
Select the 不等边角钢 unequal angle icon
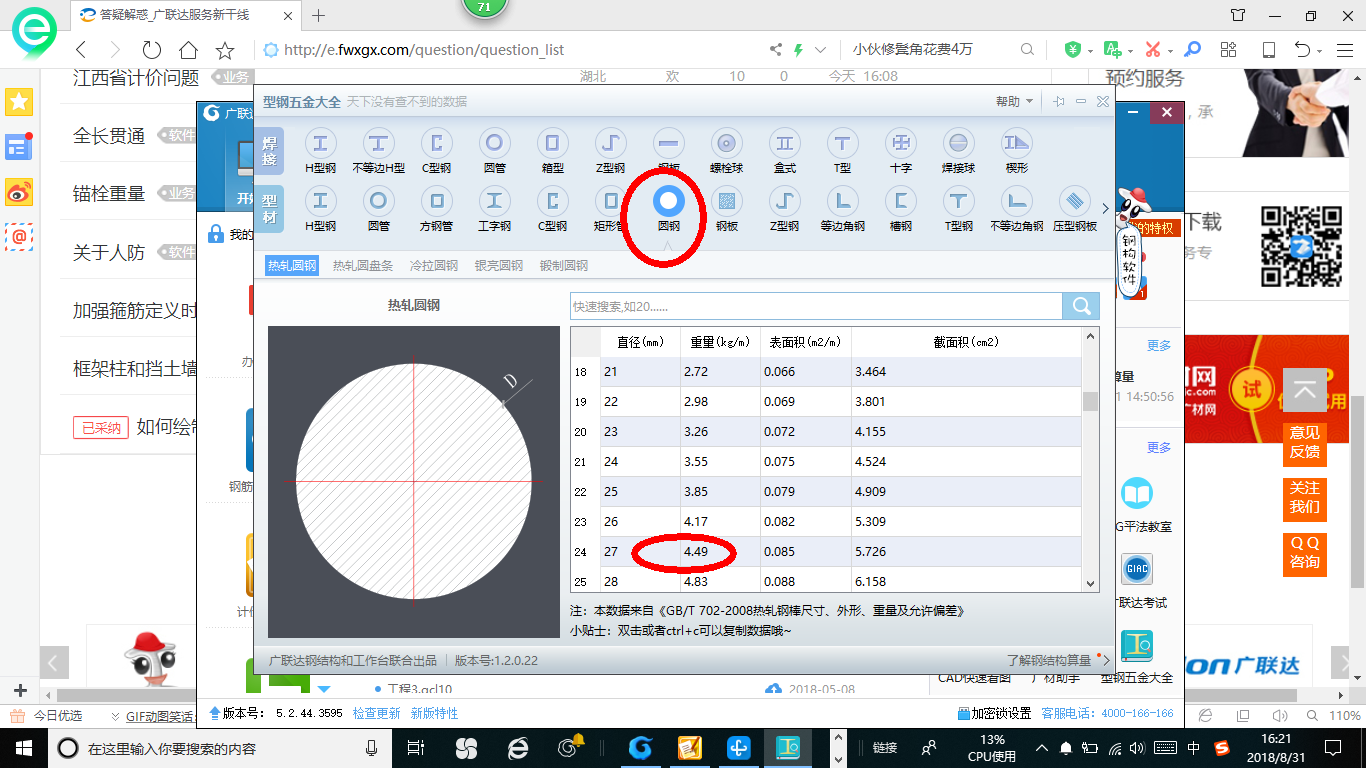pyautogui.click(x=1017, y=209)
